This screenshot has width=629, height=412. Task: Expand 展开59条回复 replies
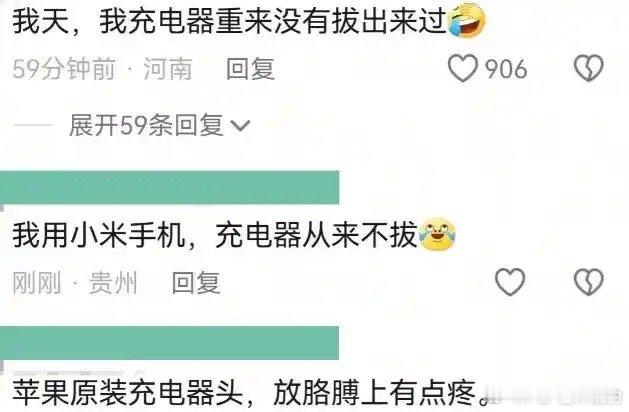[x=159, y=125]
